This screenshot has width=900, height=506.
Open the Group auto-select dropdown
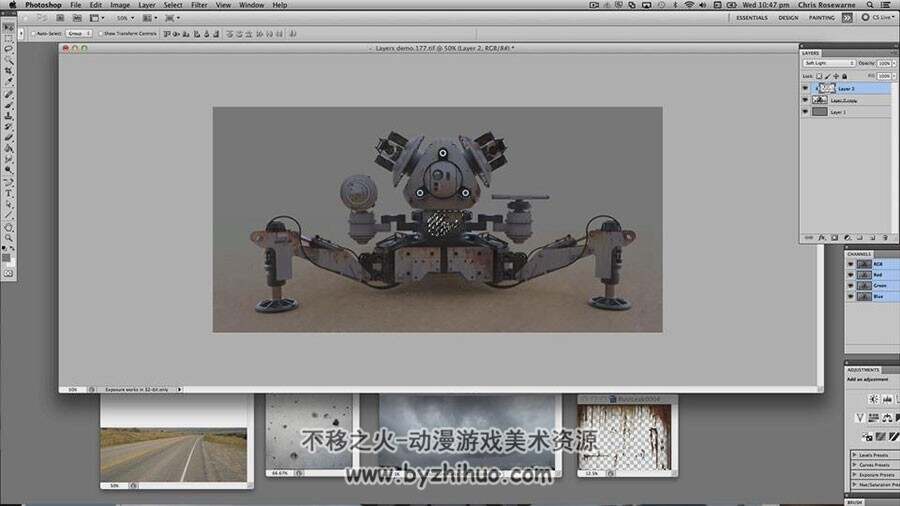(79, 34)
